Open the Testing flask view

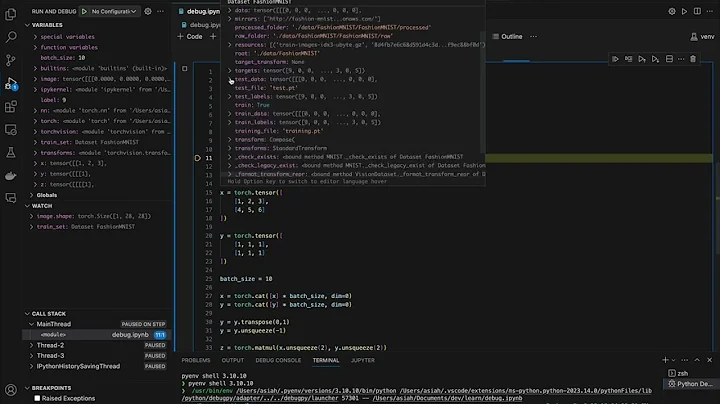point(11,152)
